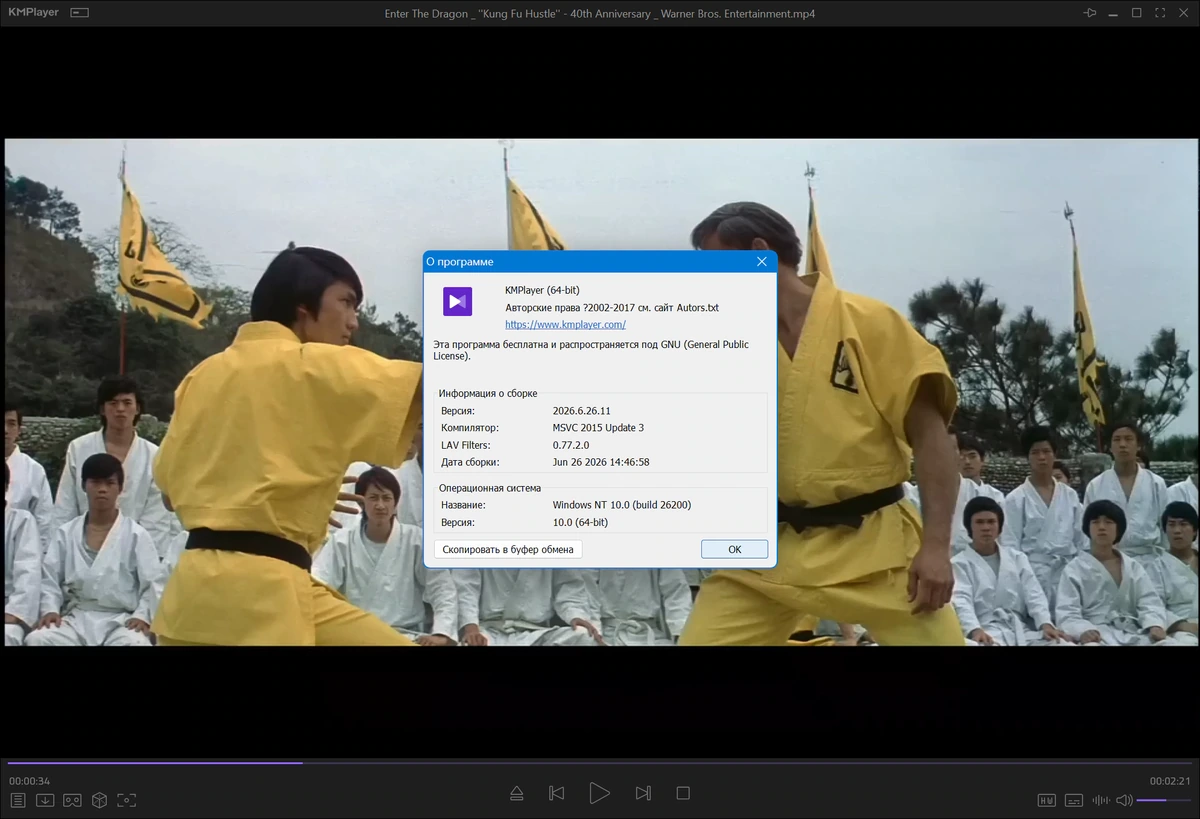Screen dimensions: 1200x819
Task: Enter fullscreen mode from title bar
Action: click(1160, 13)
